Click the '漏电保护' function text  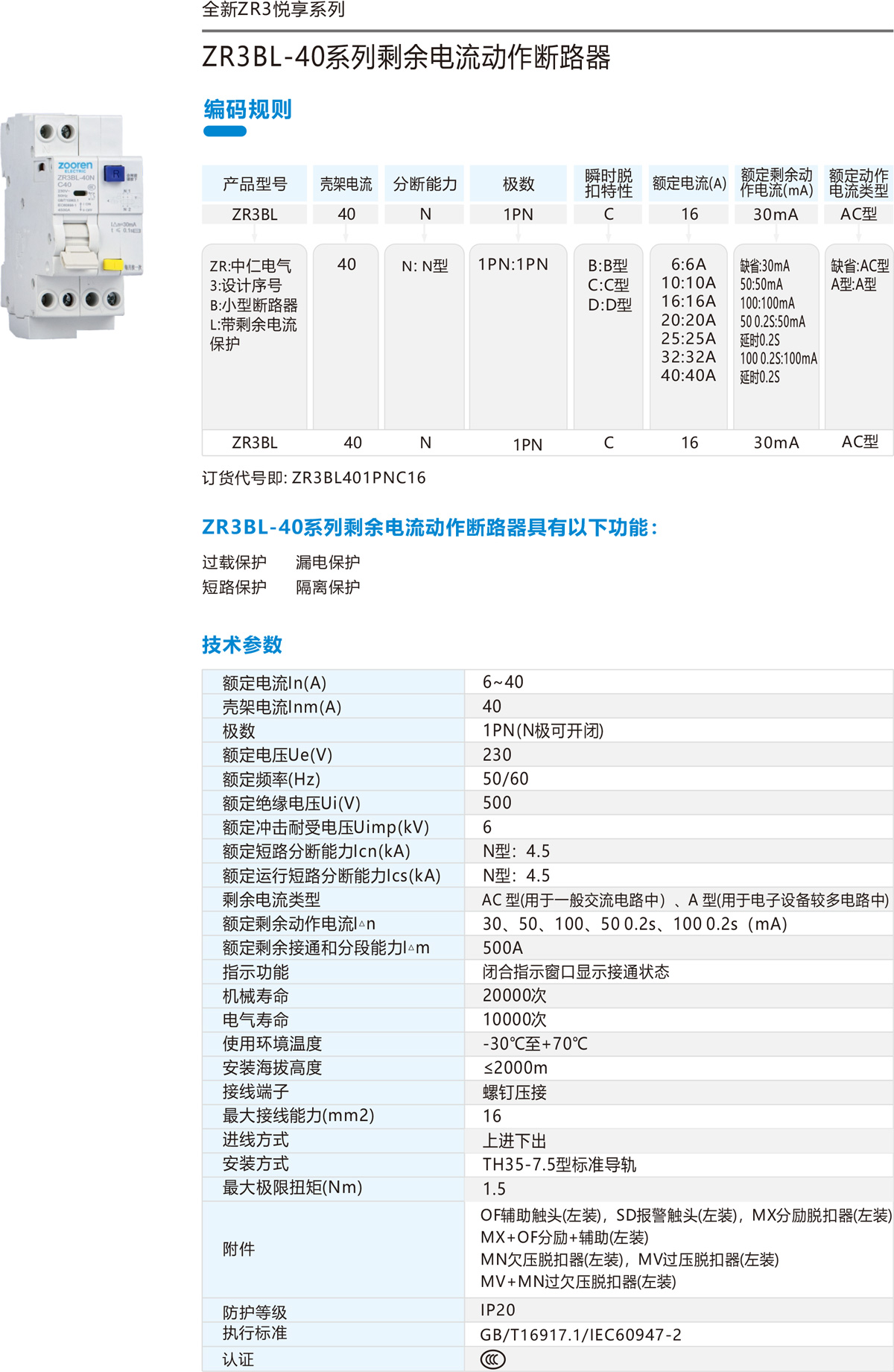coord(328,562)
